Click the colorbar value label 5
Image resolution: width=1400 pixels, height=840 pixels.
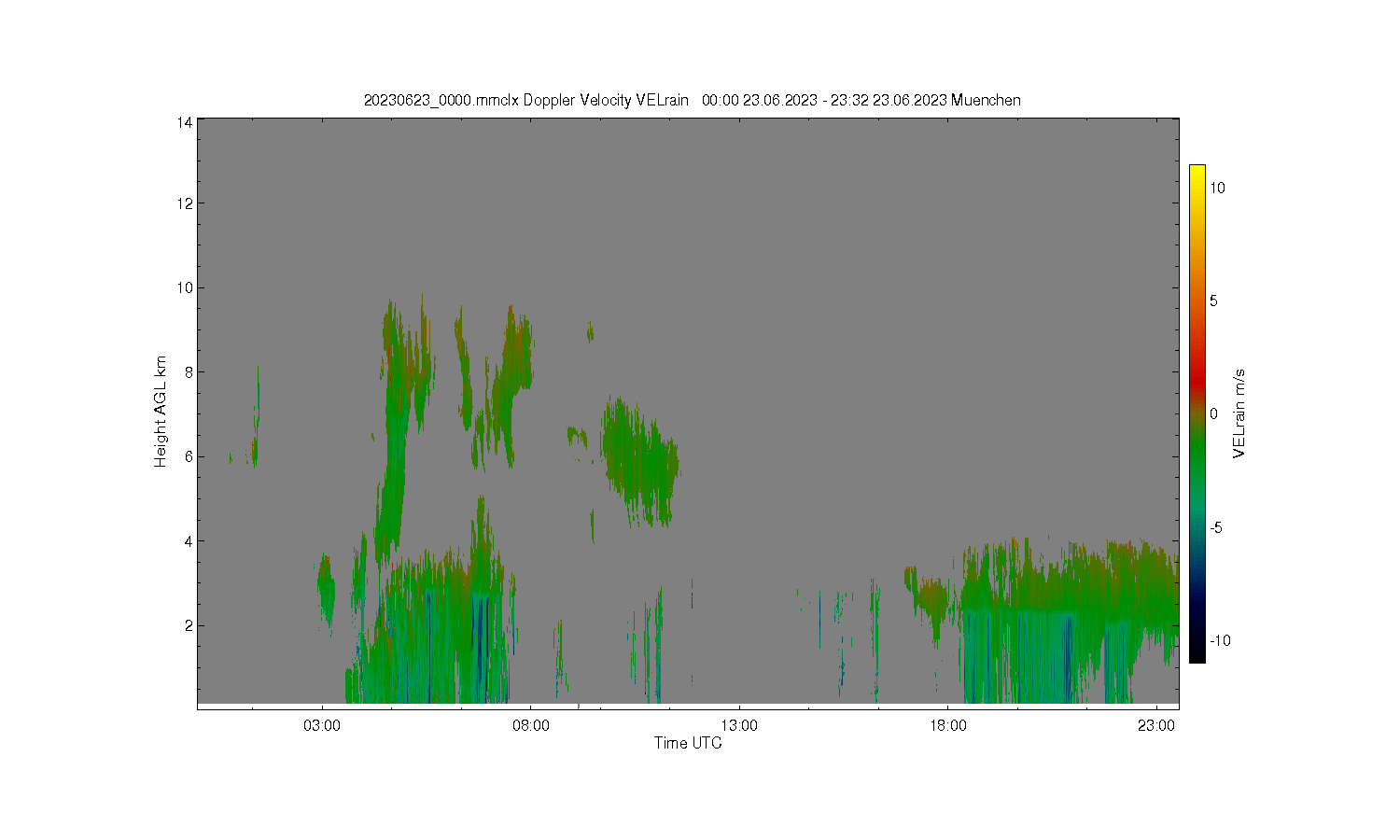tap(1214, 301)
